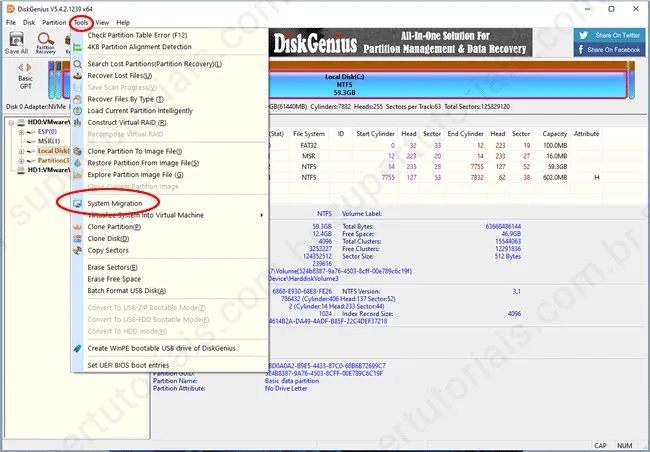Select the HD1 VMware disk tree item

click(x=49, y=170)
